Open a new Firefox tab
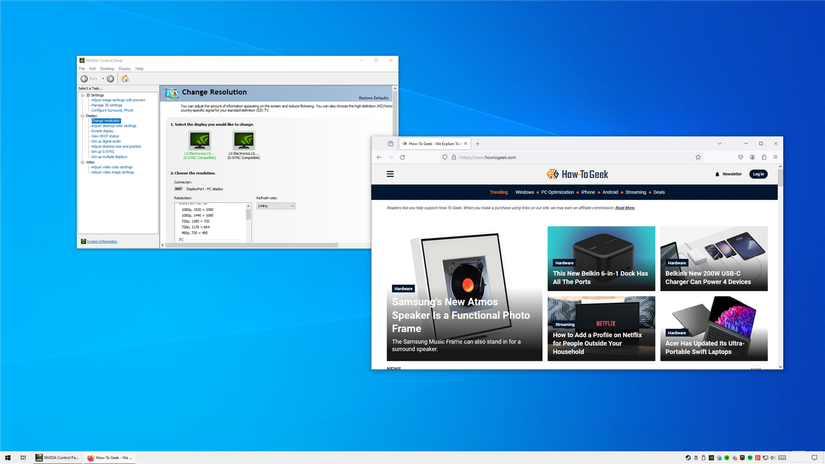825x464 pixels. point(478,144)
